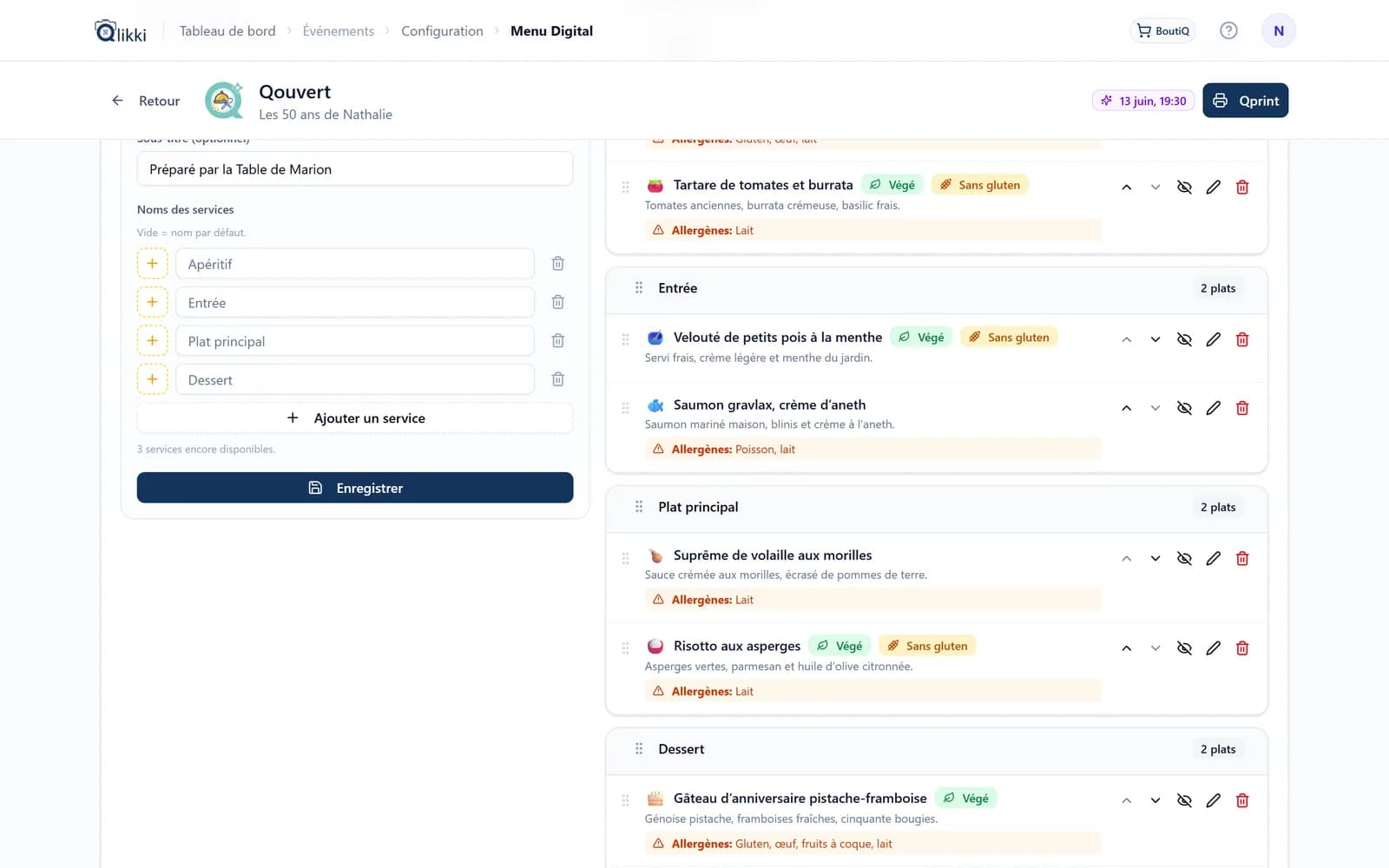Move Suprême de volaille down
Image resolution: width=1389 pixels, height=868 pixels.
coord(1155,558)
